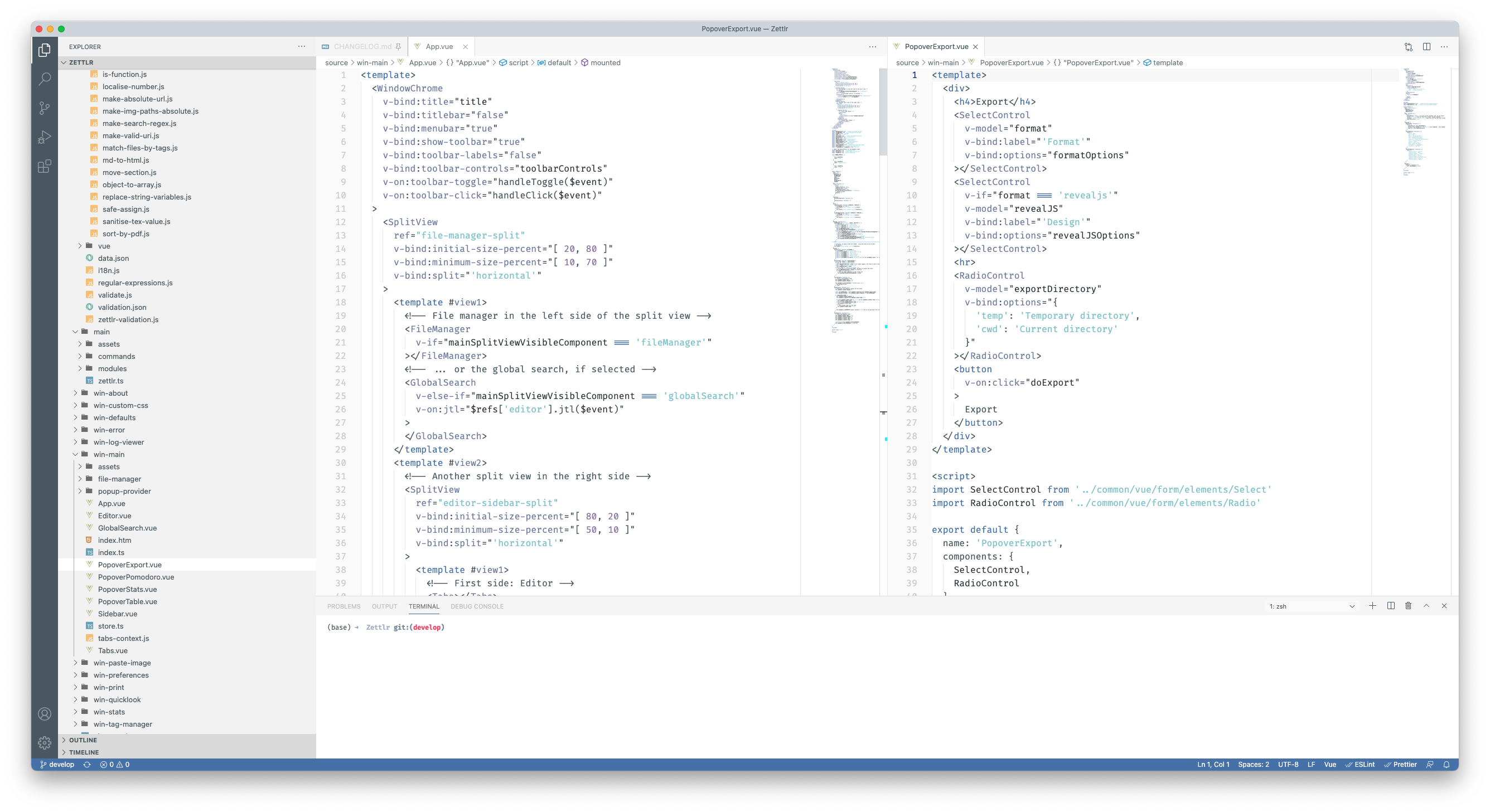Screen dimensions: 1490x812
Task: Split the PopoverExport editor right
Action: (x=1426, y=47)
